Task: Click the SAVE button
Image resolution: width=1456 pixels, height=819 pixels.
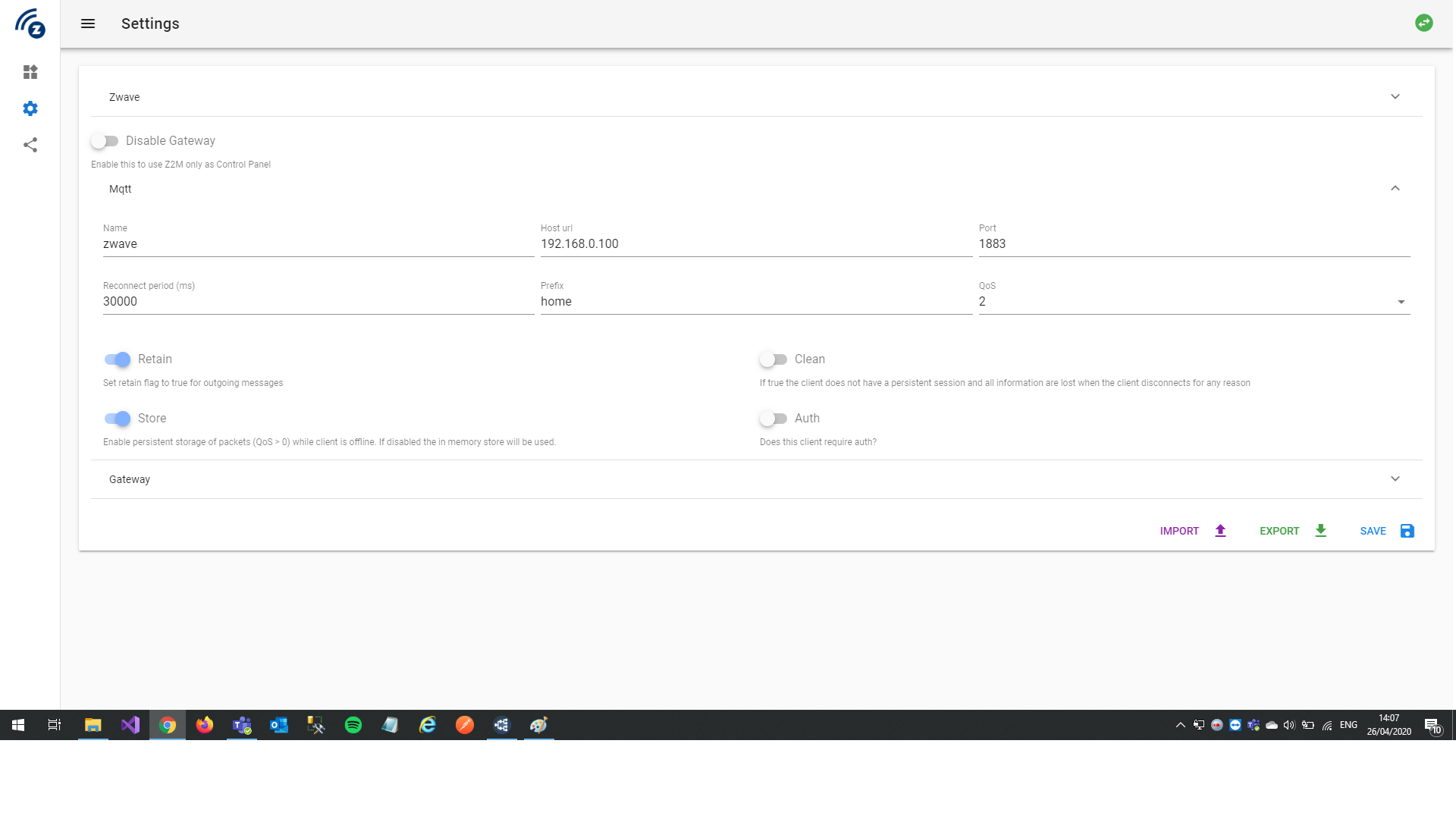Action: [x=1373, y=531]
